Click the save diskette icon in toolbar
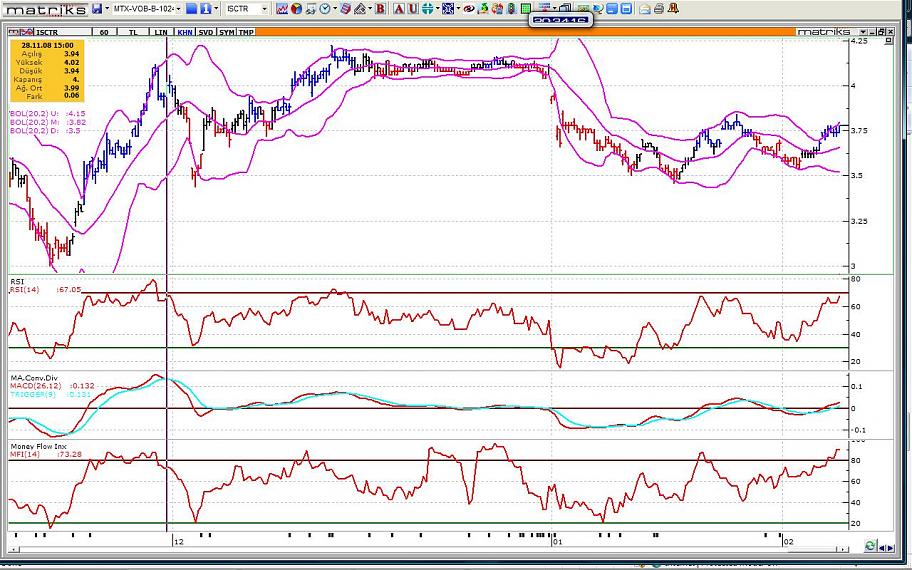912x570 pixels. (x=96, y=8)
